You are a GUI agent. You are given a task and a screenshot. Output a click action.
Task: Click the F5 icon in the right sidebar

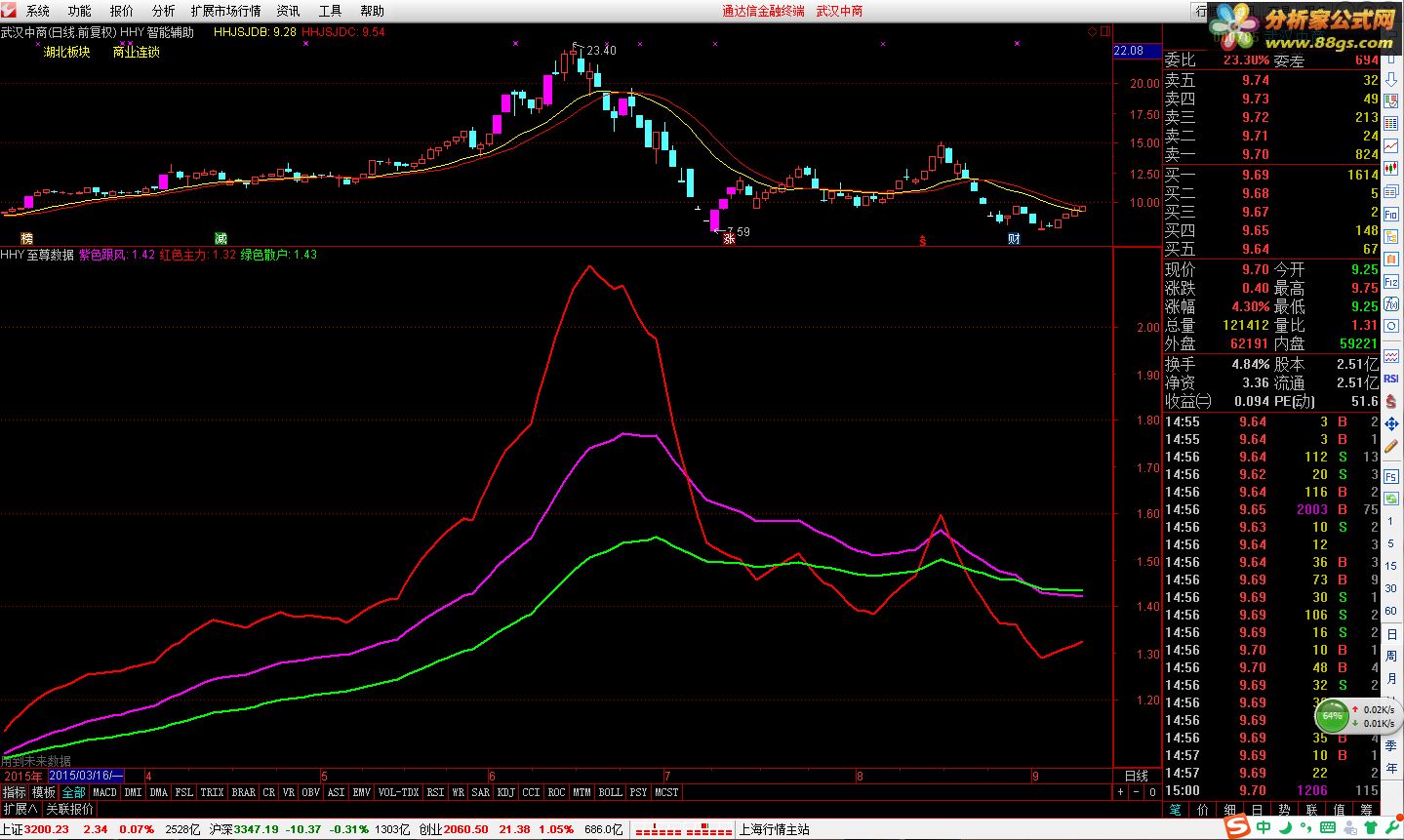pyautogui.click(x=1391, y=477)
